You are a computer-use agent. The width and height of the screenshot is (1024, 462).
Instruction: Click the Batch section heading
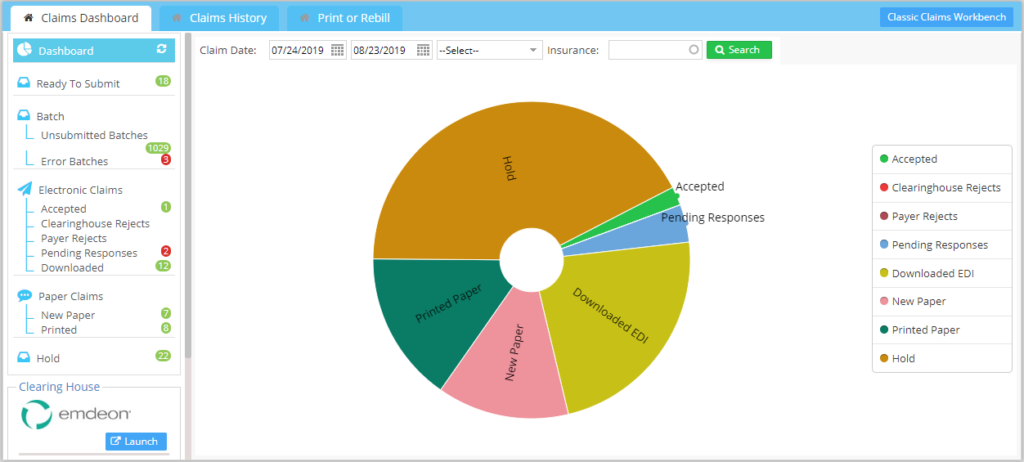tap(50, 116)
